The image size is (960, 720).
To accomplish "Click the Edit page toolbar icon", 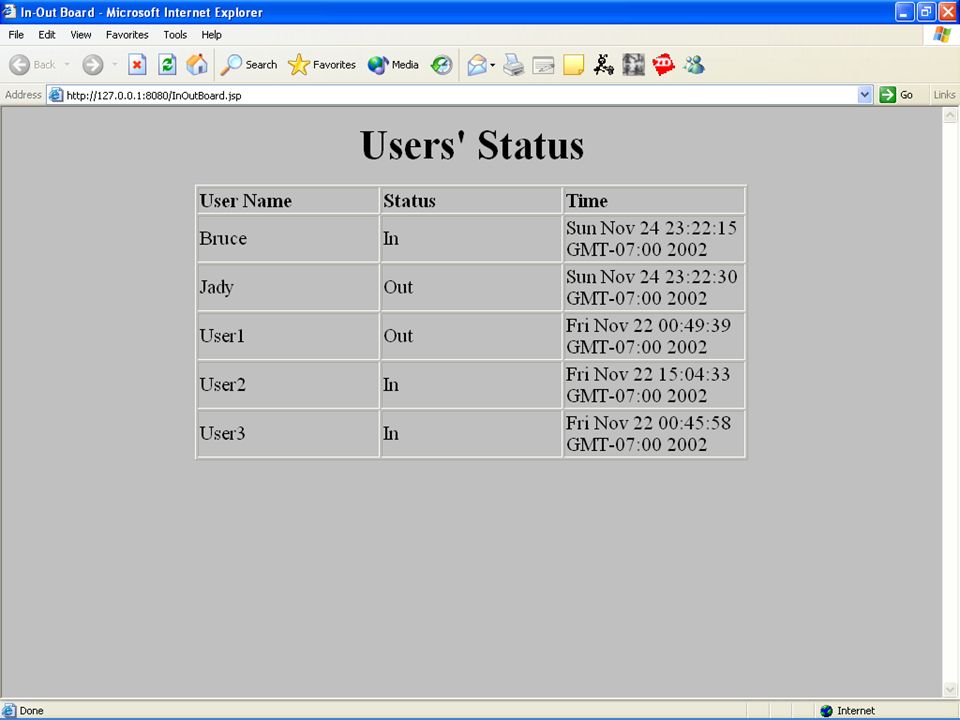I will pyautogui.click(x=543, y=64).
